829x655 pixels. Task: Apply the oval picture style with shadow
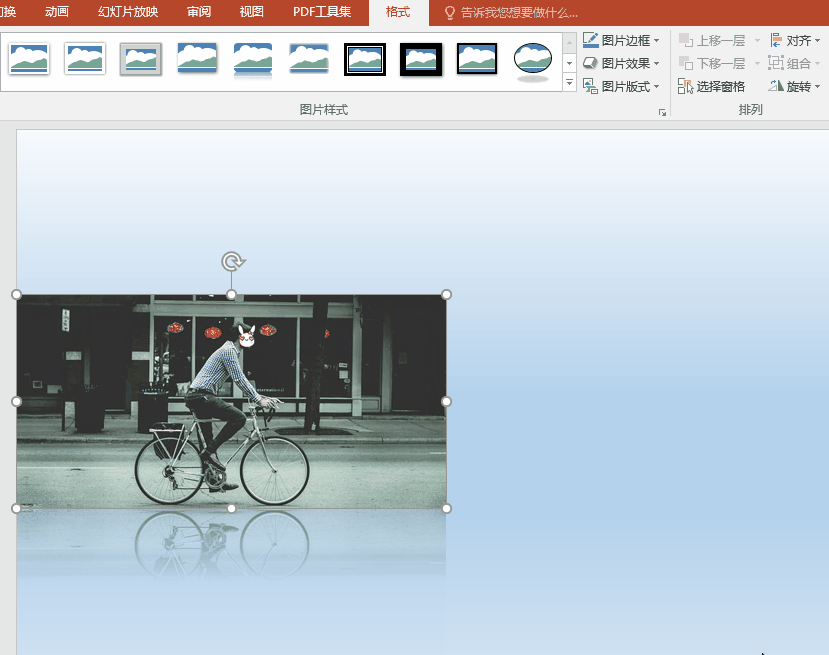pyautogui.click(x=533, y=61)
